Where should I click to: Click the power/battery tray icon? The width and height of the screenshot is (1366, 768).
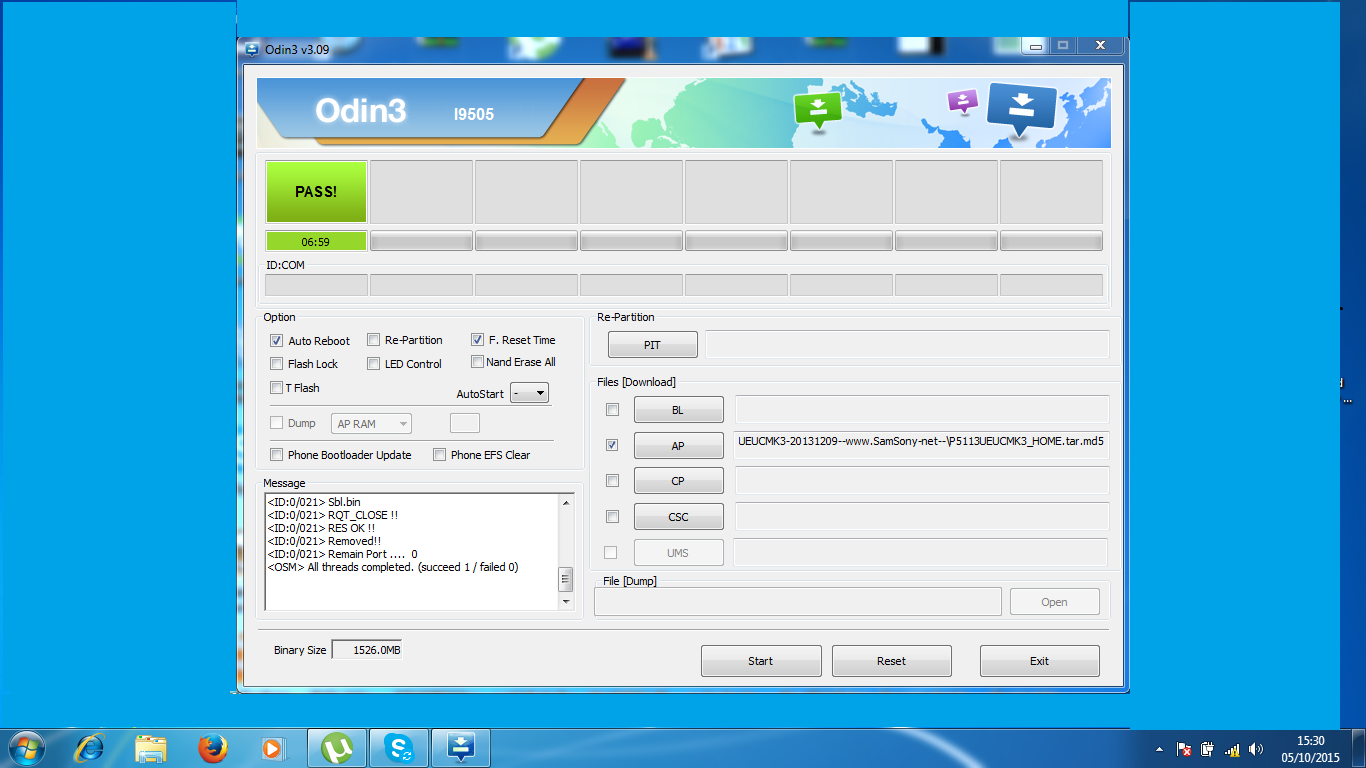pos(1208,749)
